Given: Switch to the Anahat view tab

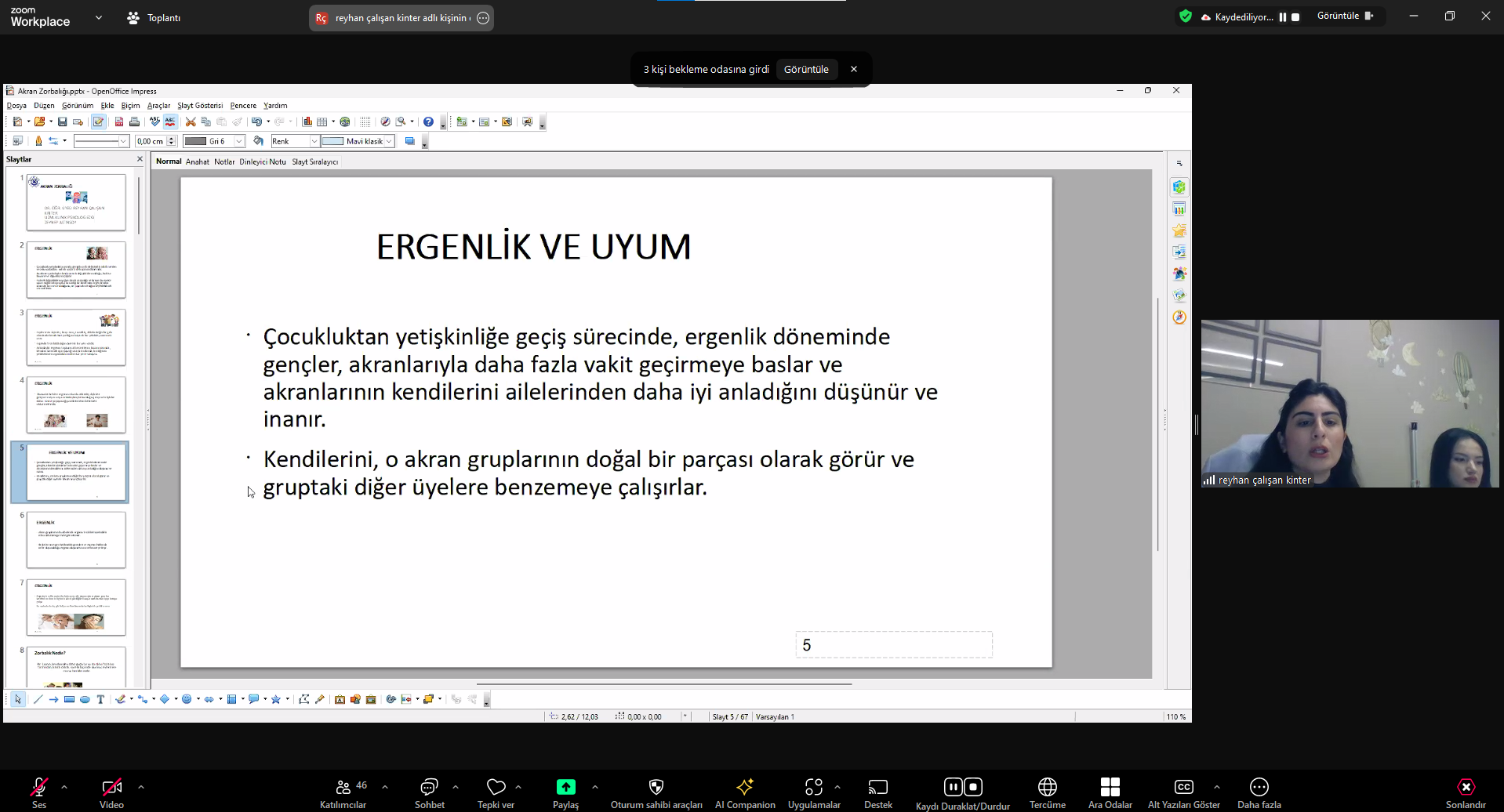Looking at the screenshot, I should [198, 161].
